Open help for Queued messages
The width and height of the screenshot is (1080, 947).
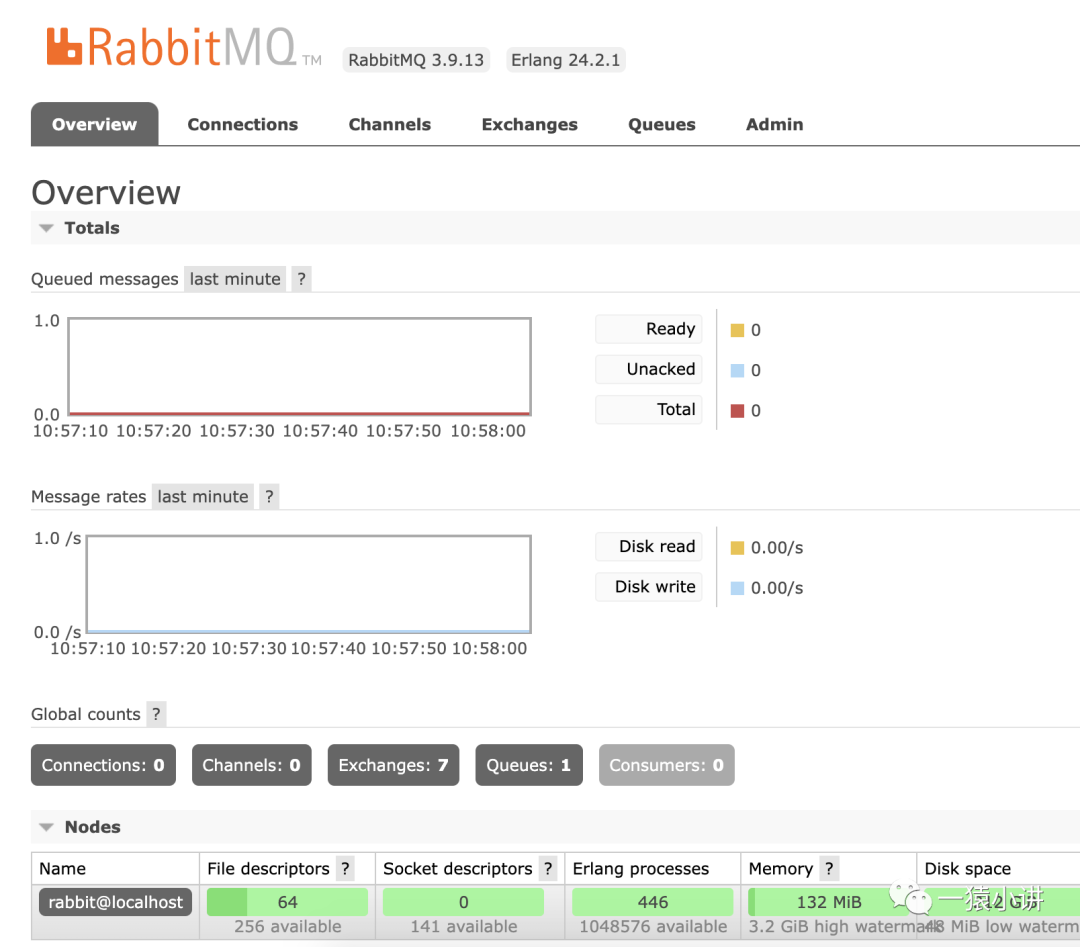[x=301, y=279]
